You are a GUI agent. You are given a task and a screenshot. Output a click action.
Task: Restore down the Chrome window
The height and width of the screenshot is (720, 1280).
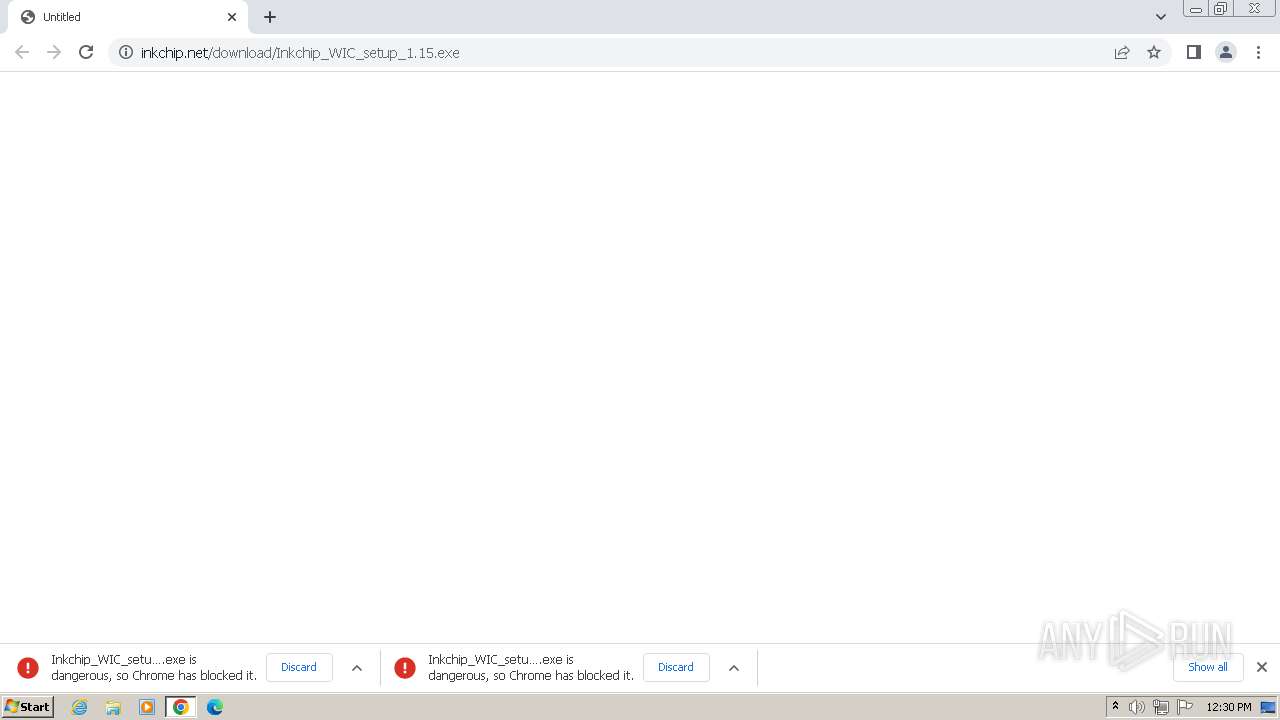pos(1221,9)
